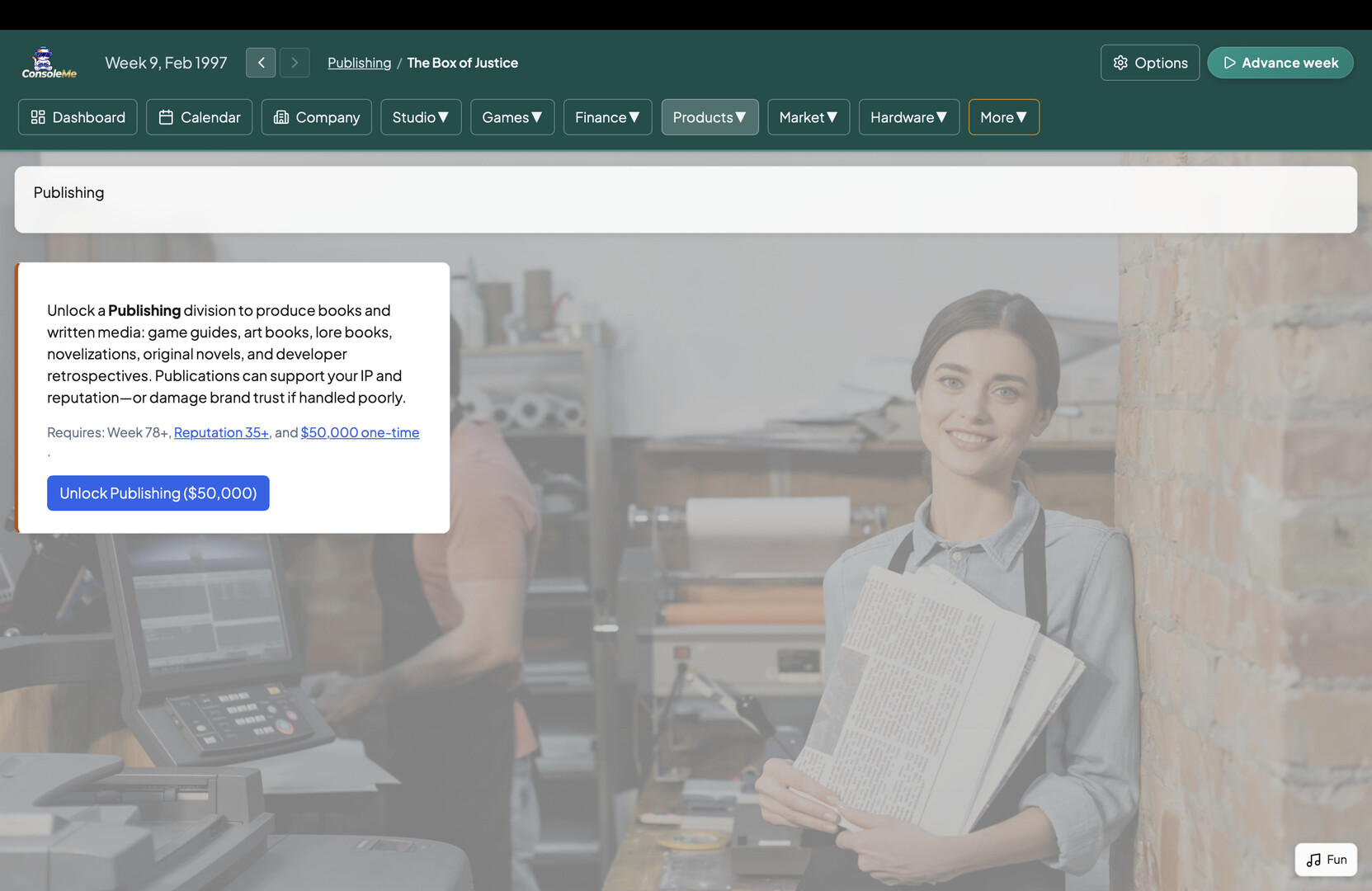Go forward with the right chevron arrow
Image resolution: width=1372 pixels, height=891 pixels.
coord(295,63)
